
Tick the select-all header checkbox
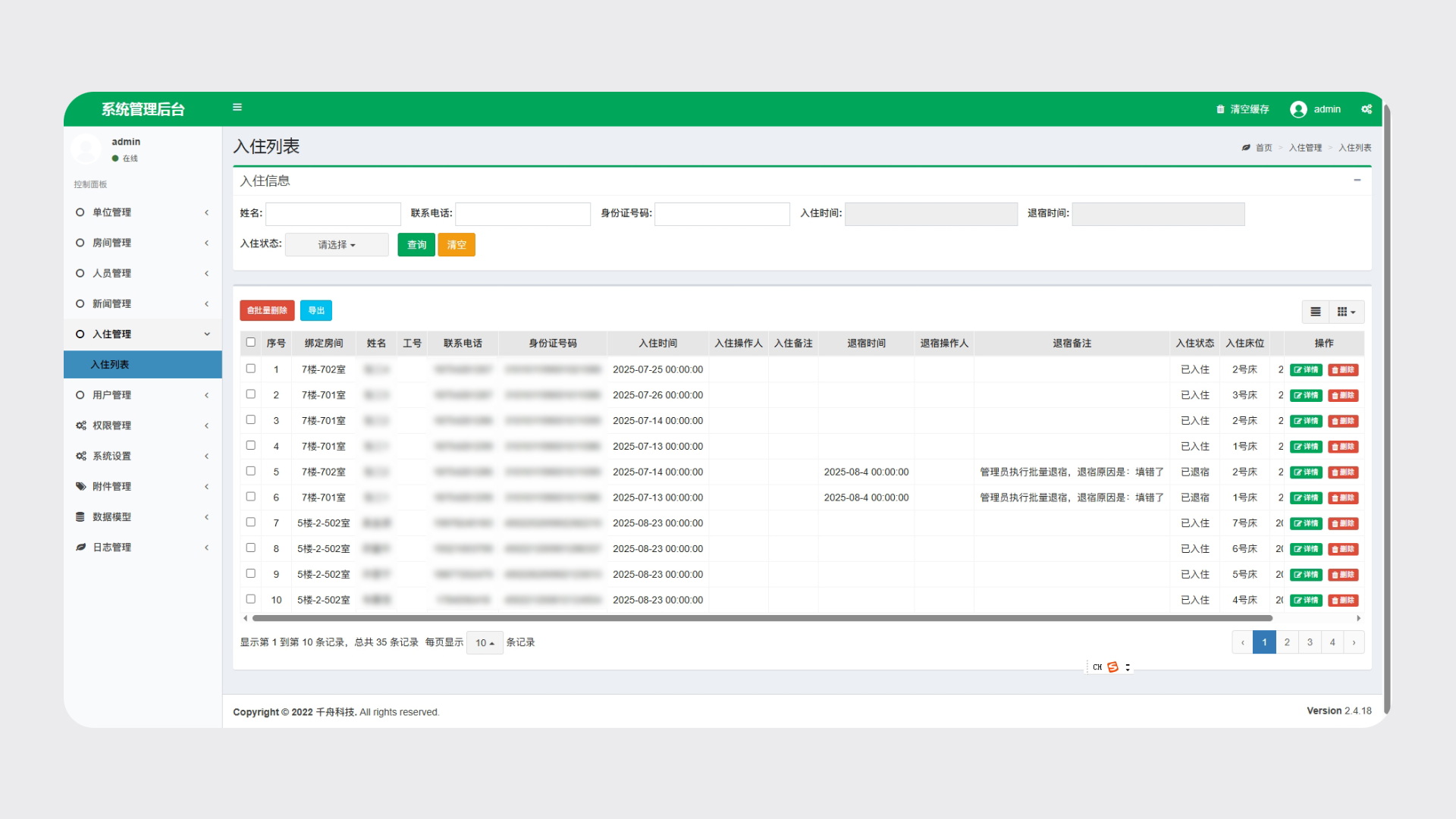click(x=251, y=343)
